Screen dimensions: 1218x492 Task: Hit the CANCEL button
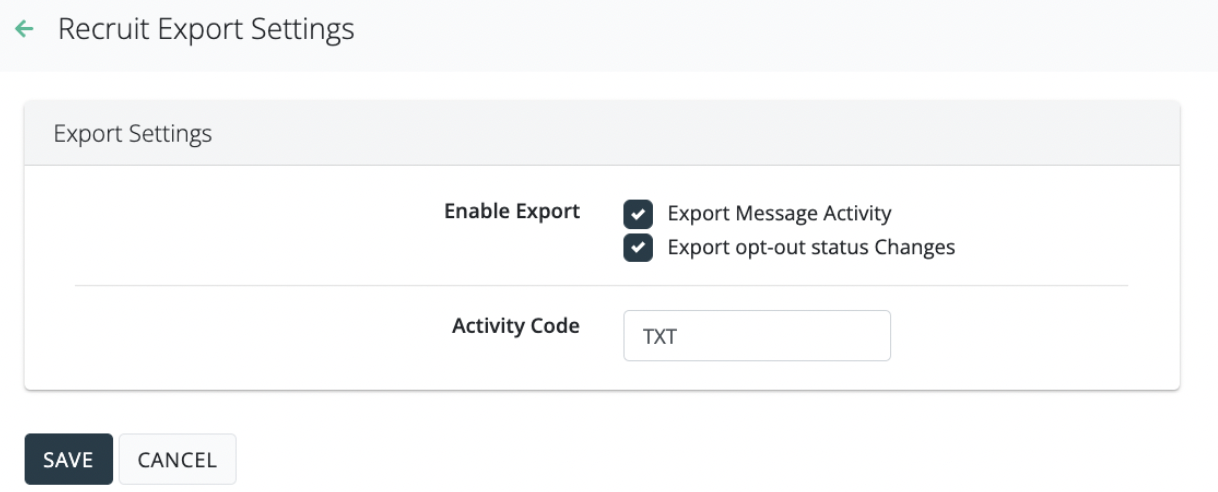(x=177, y=460)
